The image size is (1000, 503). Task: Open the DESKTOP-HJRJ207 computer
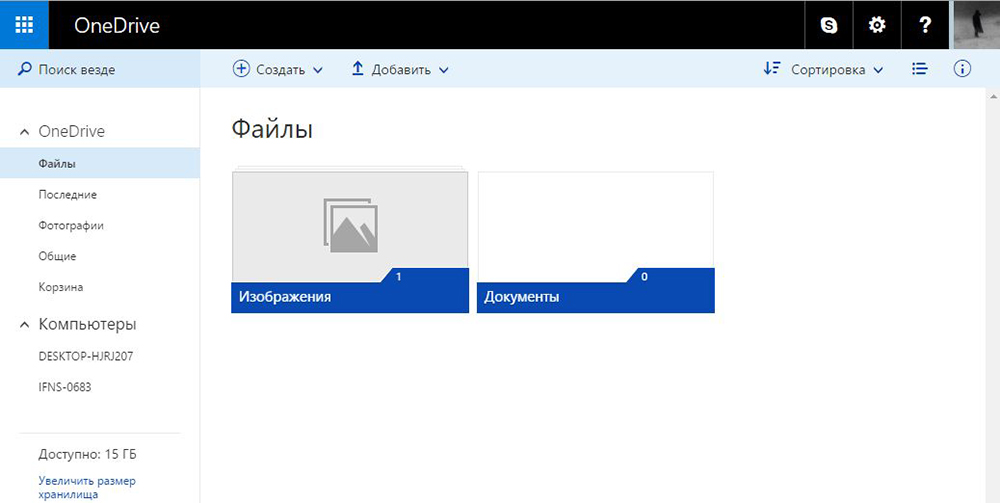[85, 356]
